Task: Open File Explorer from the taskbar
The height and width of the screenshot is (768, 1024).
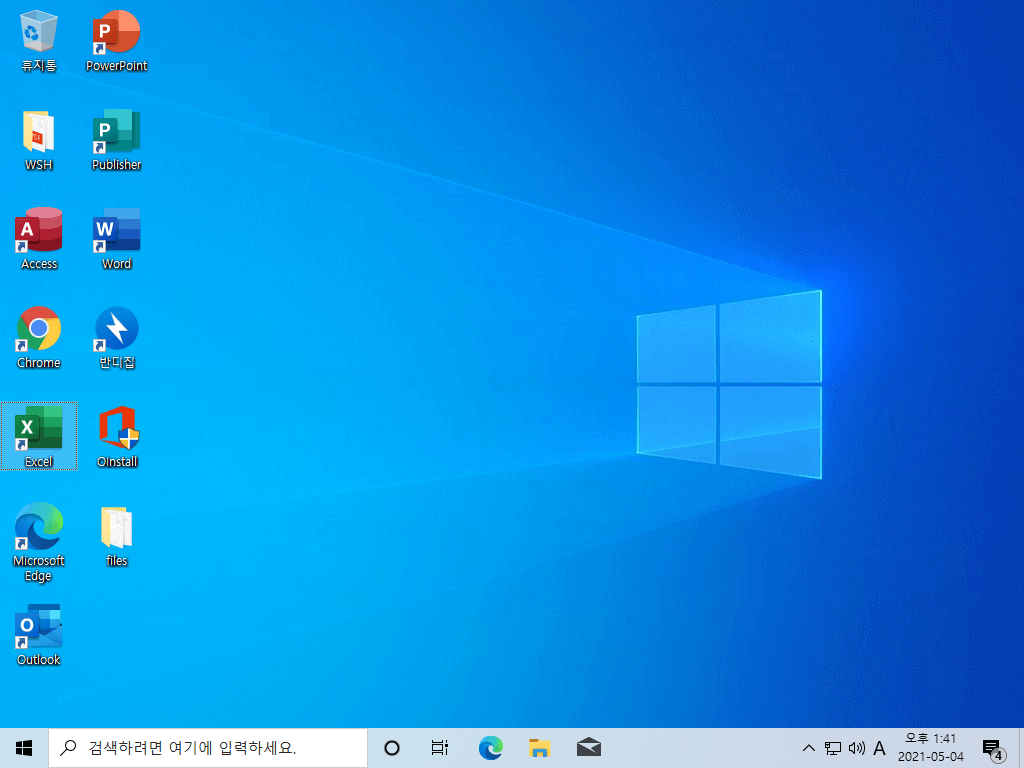Action: [539, 748]
